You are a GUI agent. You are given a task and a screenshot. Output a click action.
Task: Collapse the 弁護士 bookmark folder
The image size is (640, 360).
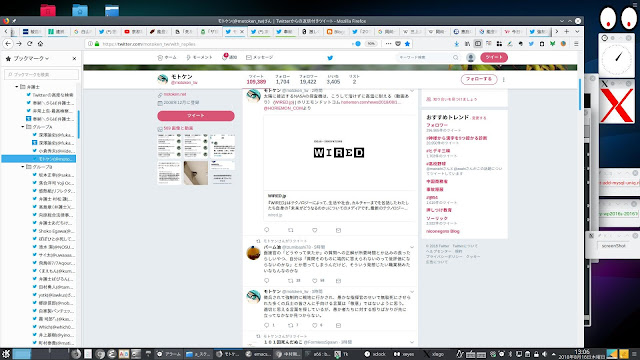[x=17, y=87]
